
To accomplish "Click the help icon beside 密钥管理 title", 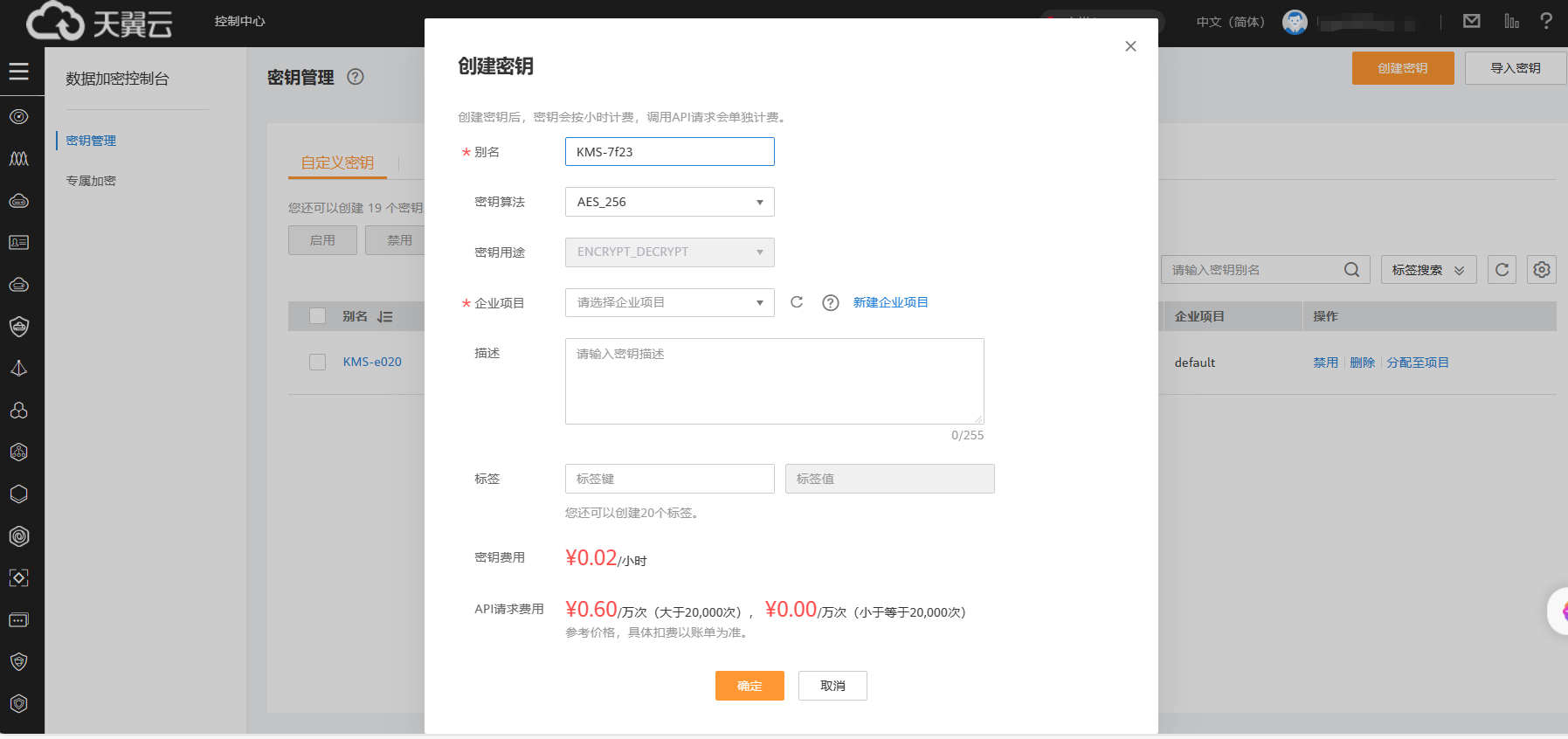I will 356,77.
